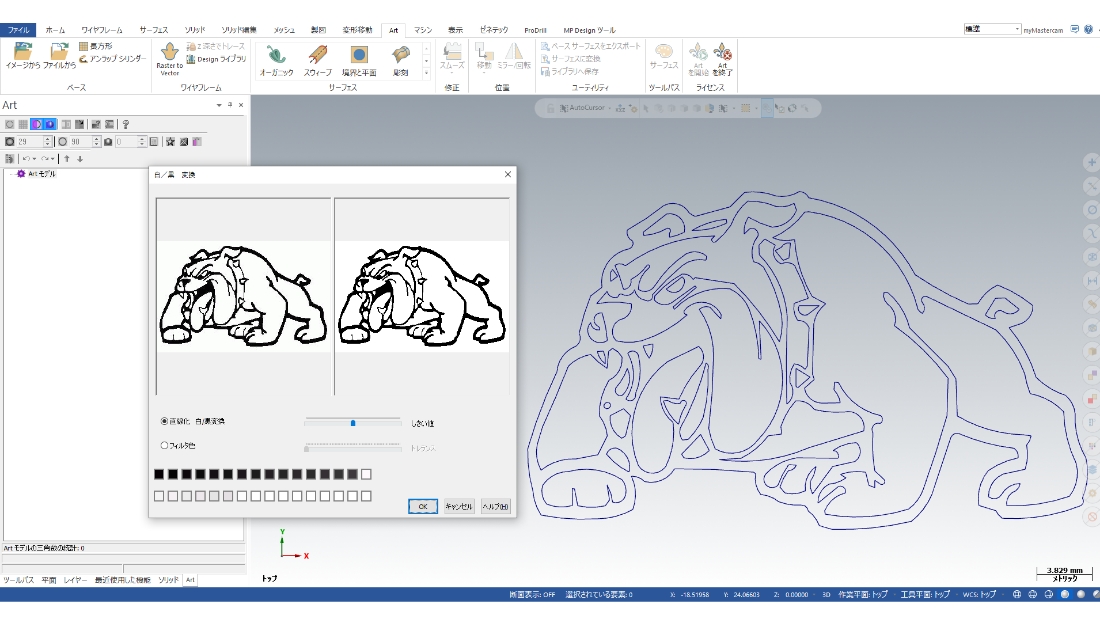Viewport: 1100px width, 620px height.
Task: Switch to the サーフェス ribbon tab
Action: click(x=154, y=30)
